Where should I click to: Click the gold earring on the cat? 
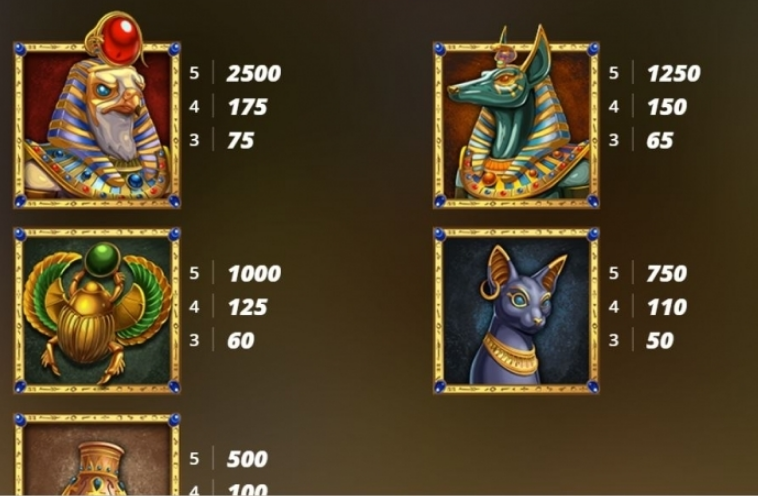click(x=489, y=290)
